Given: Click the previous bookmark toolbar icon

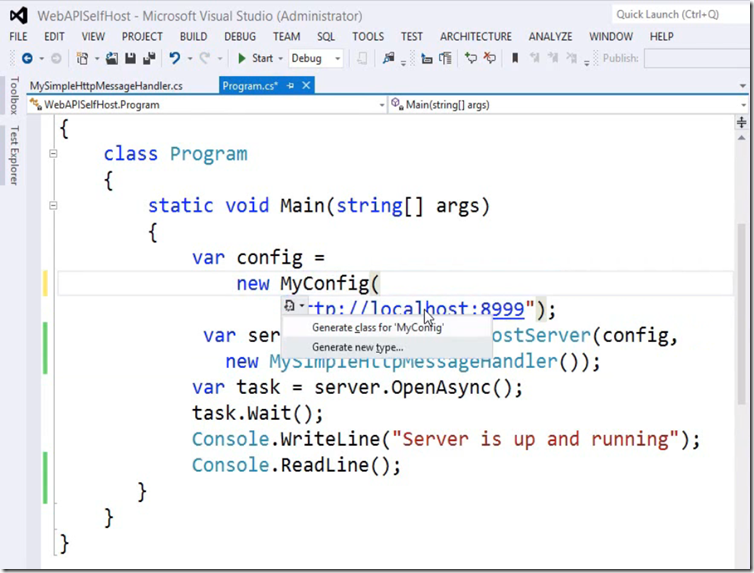Looking at the screenshot, I should (x=534, y=59).
